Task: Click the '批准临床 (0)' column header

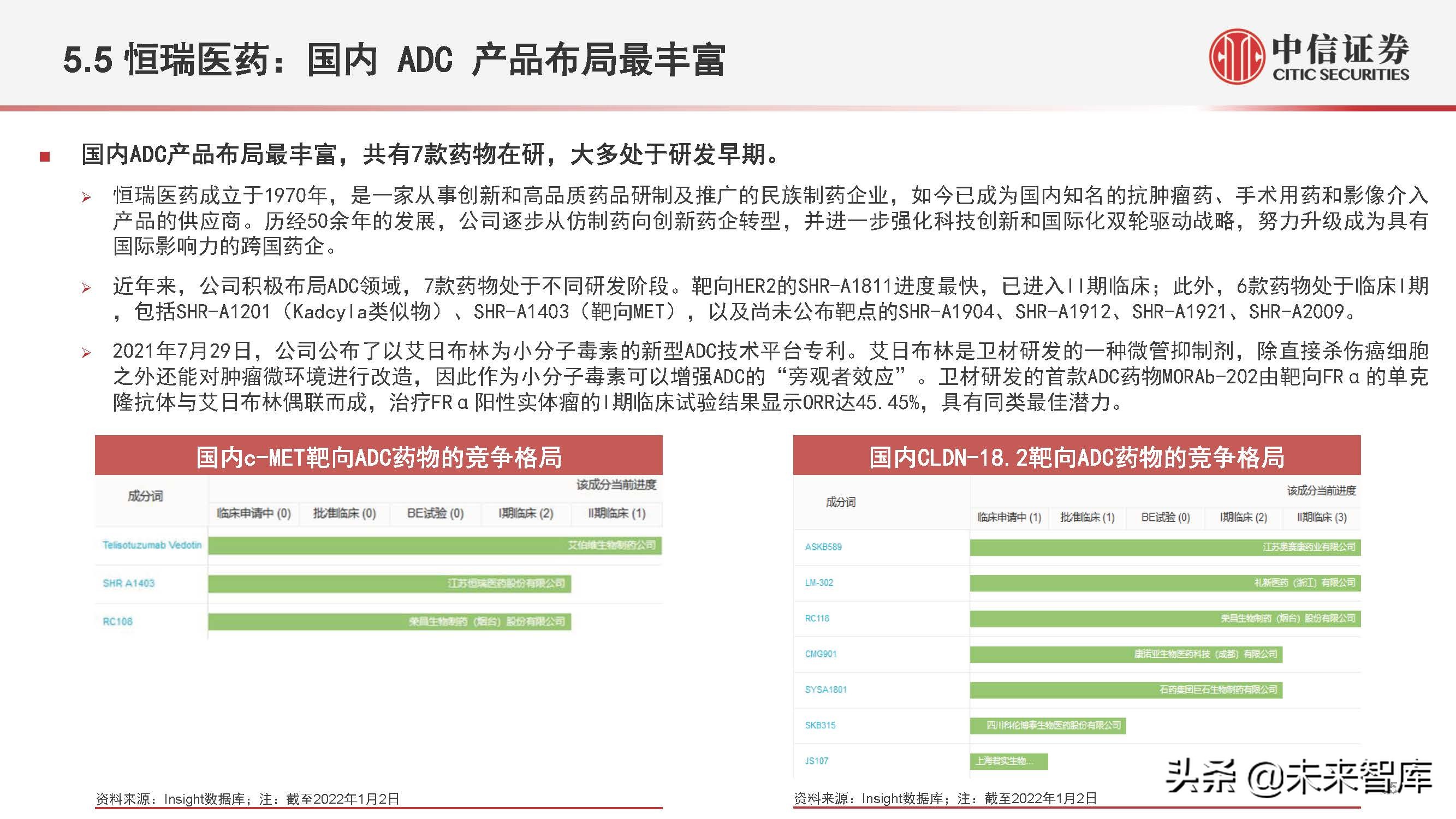Action: point(345,513)
